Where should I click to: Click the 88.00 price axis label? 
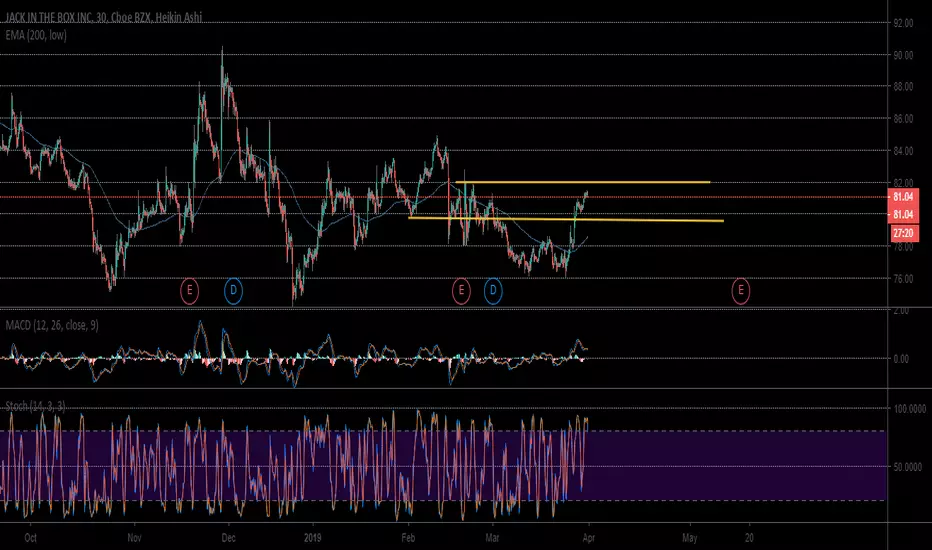click(x=903, y=87)
